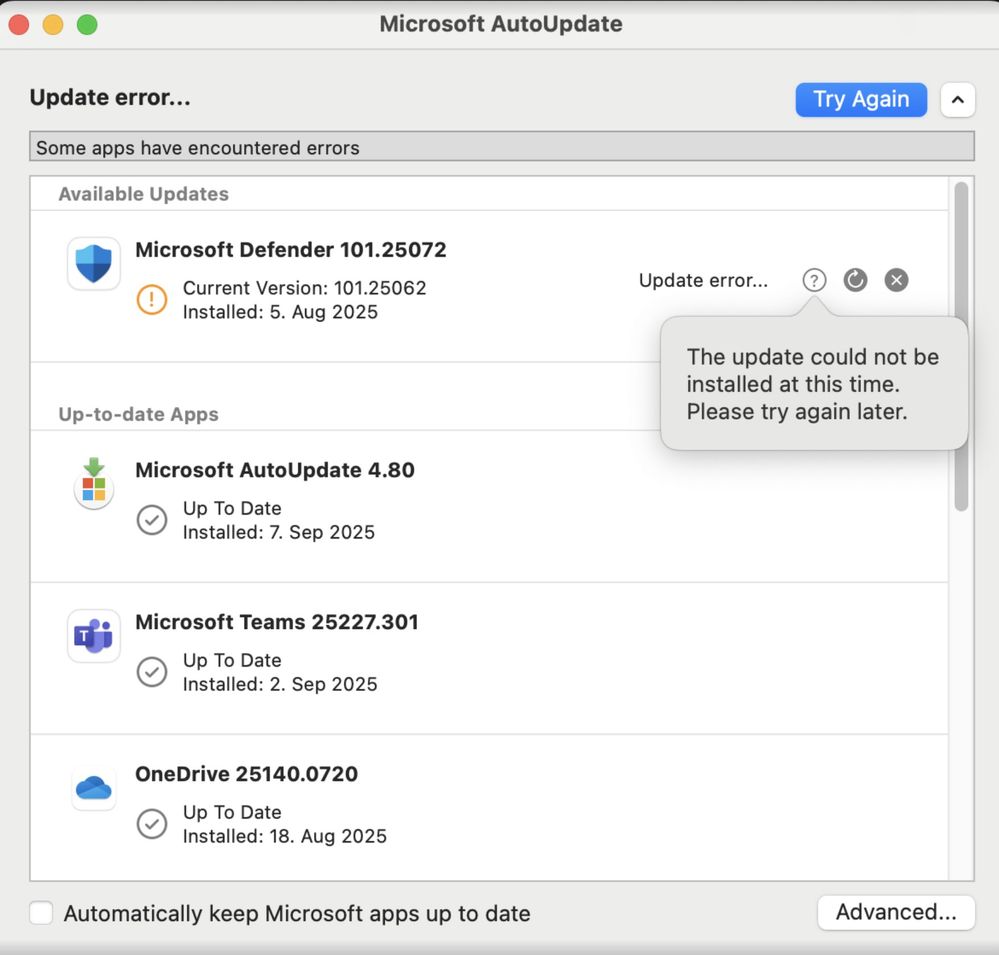Click the checkmark icon under Microsoft AutoUpdate 4.80
This screenshot has height=955, width=999.
pos(152,520)
